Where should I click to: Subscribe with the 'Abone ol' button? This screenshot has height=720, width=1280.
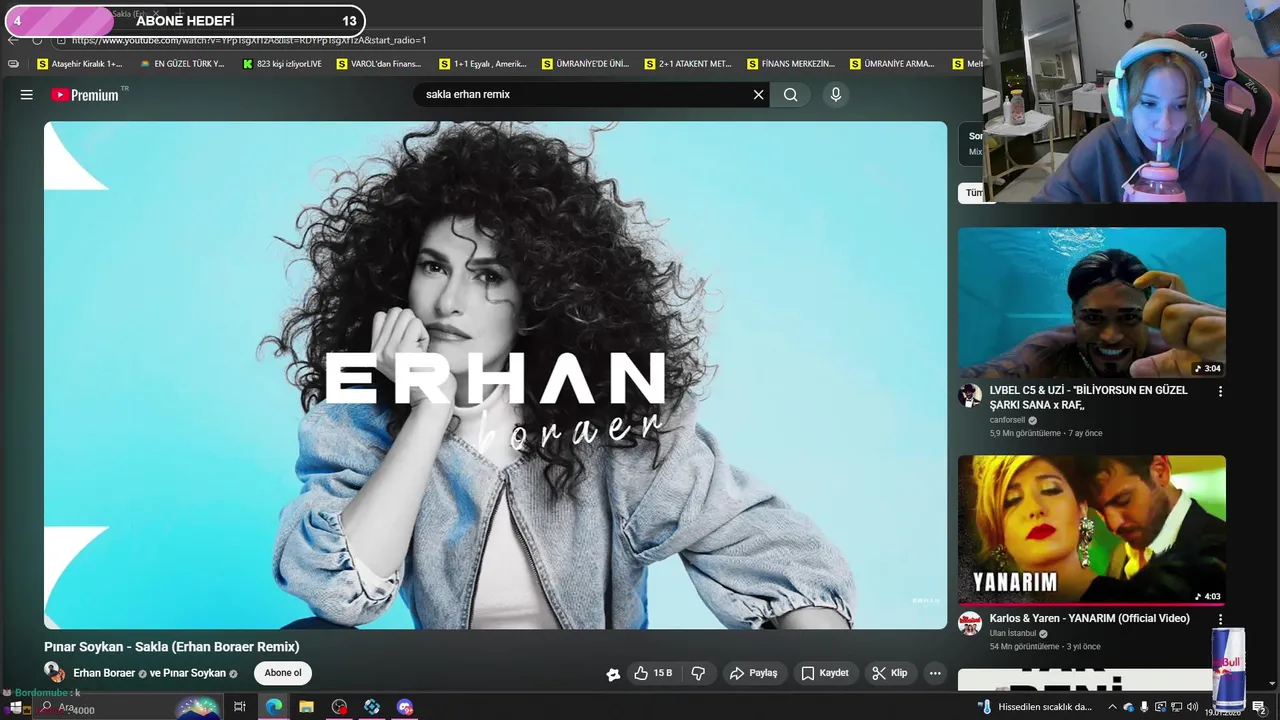pos(283,673)
